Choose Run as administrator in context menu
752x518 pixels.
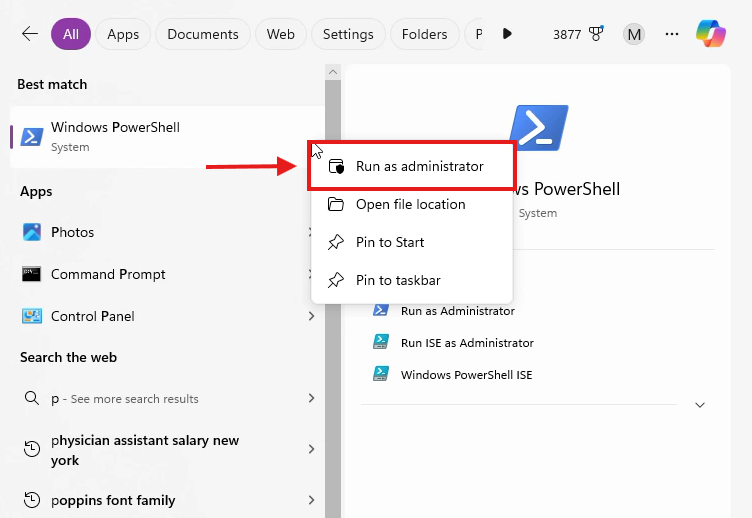[x=412, y=166]
